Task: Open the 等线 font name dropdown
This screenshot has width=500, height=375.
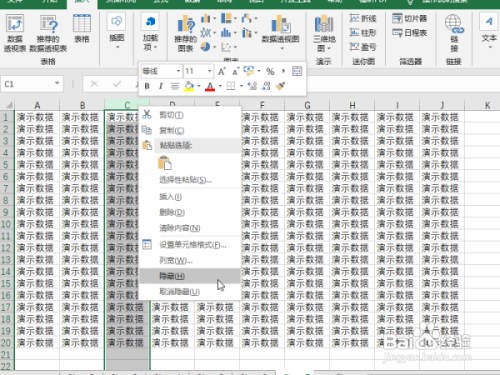Action: (178, 71)
